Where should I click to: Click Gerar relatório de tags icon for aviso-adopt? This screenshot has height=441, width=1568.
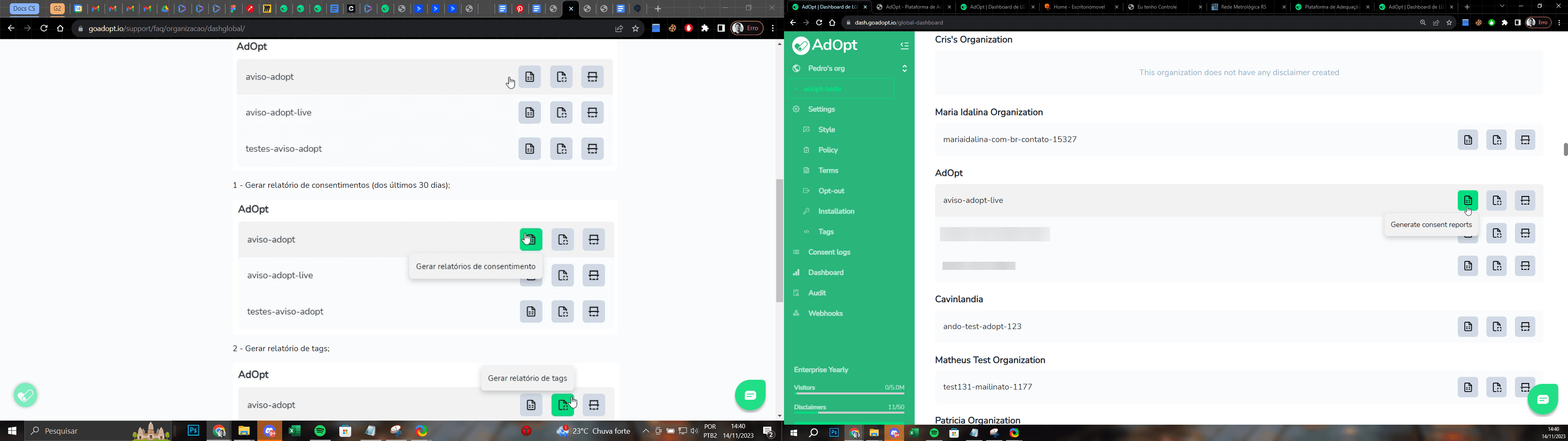click(x=563, y=404)
